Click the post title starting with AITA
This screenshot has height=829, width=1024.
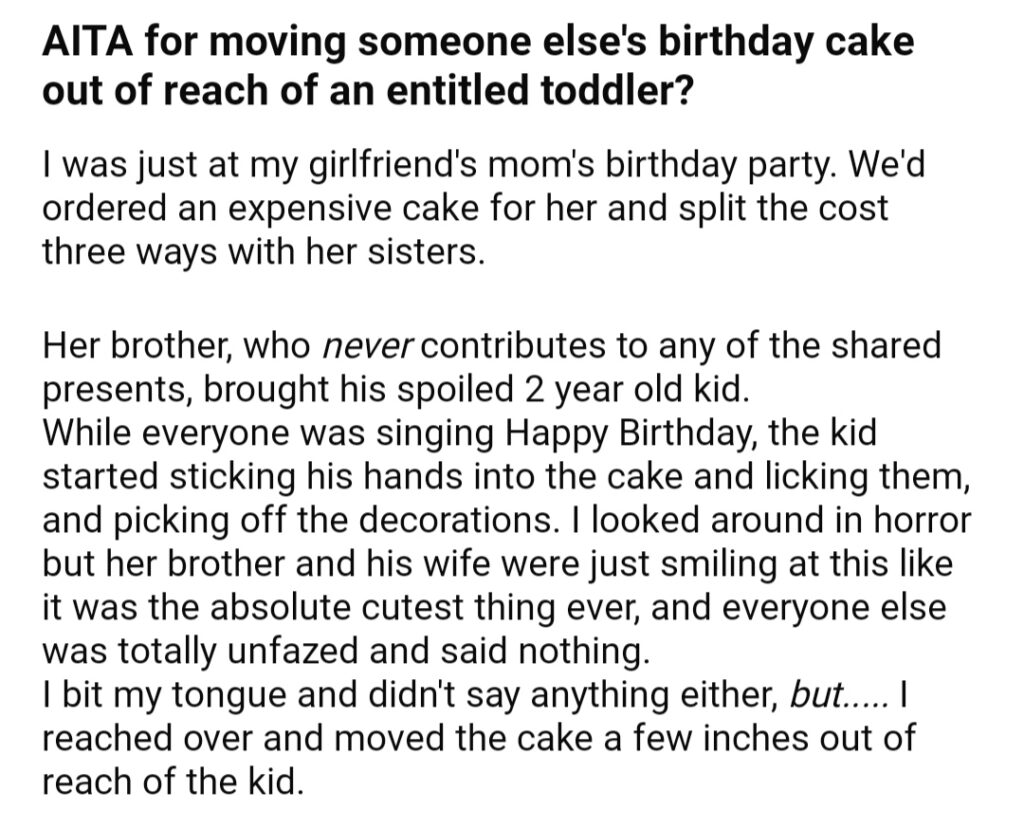click(478, 66)
